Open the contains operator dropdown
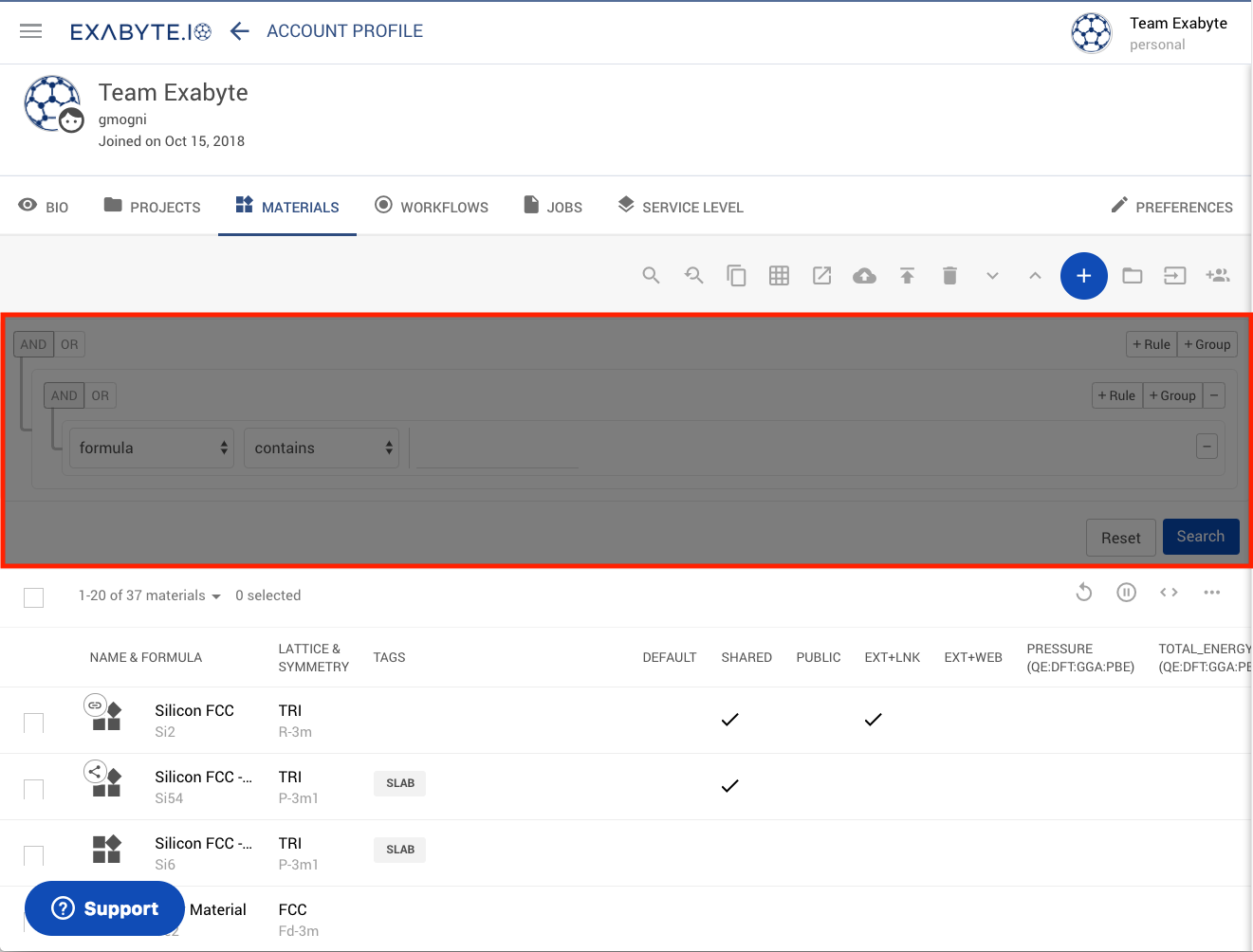 tap(322, 447)
